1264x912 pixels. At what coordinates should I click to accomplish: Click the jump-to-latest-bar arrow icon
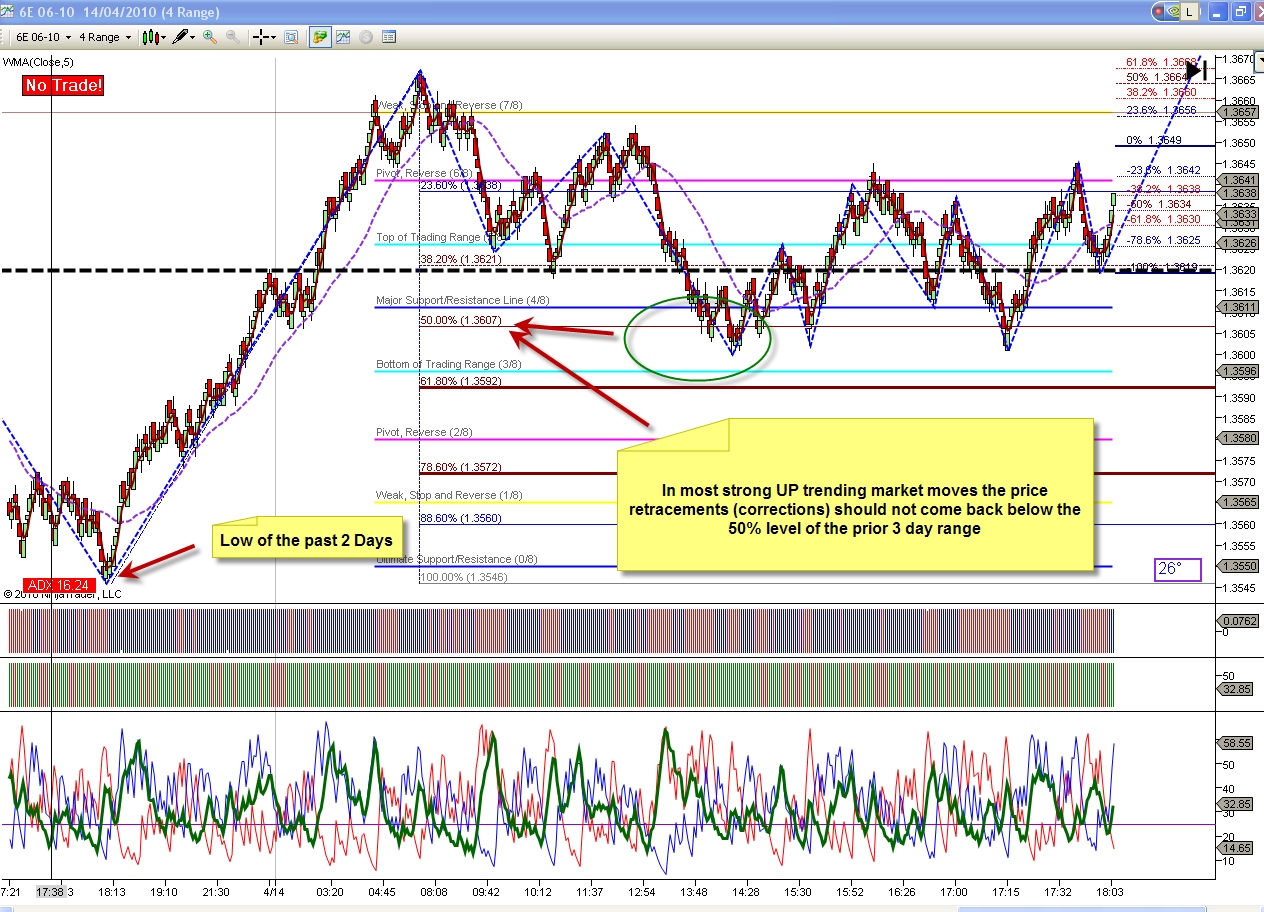point(1198,69)
